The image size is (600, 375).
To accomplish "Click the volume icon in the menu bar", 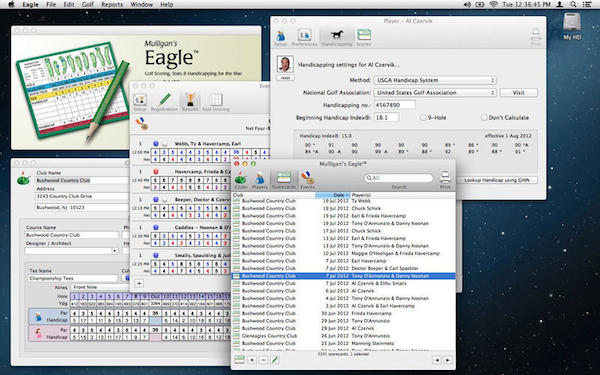I will click(x=467, y=4).
